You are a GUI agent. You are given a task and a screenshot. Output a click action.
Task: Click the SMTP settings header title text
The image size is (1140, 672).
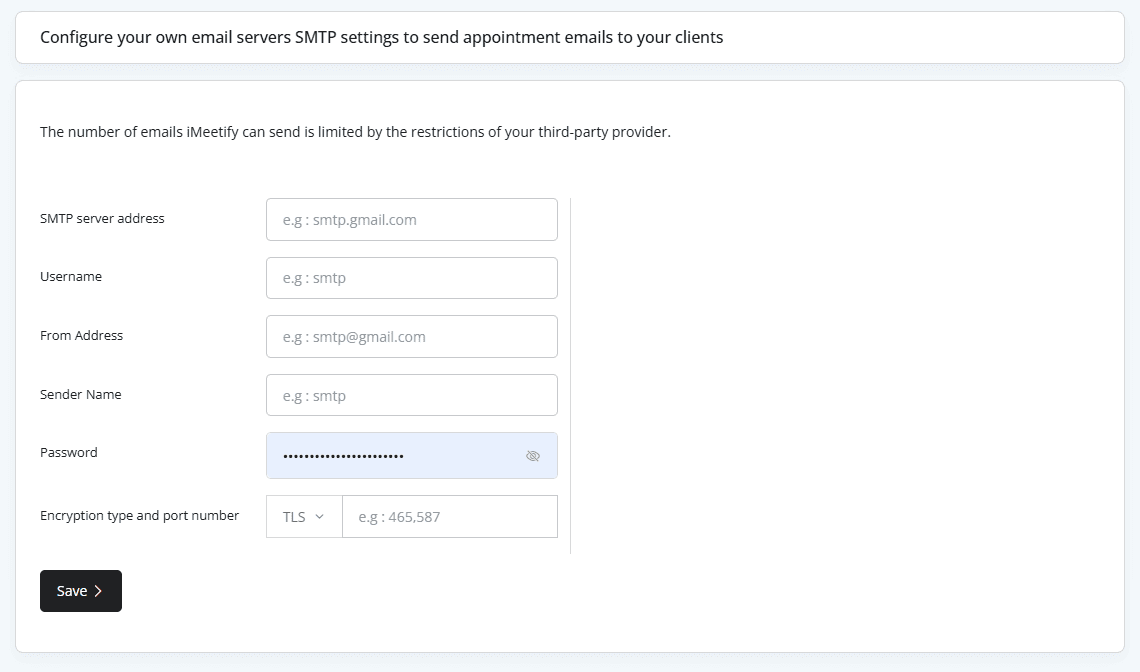pos(381,38)
